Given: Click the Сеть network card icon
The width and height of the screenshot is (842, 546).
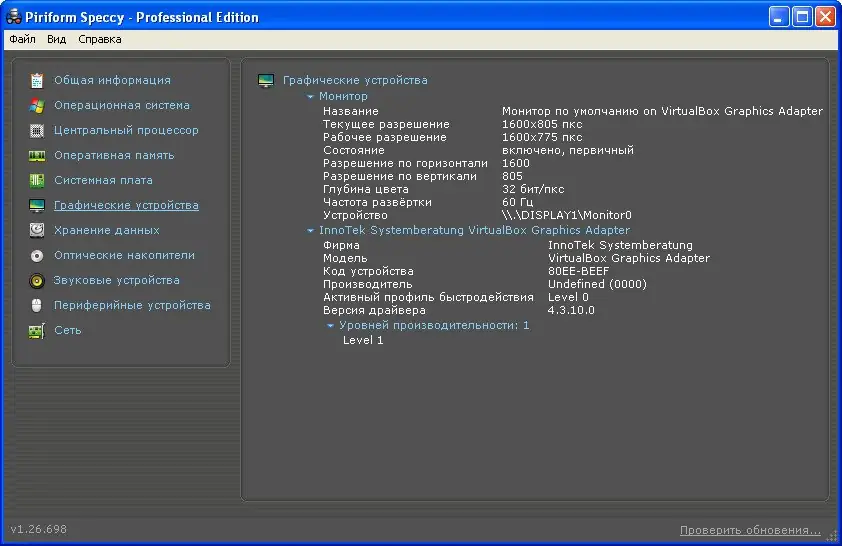Looking at the screenshot, I should (x=37, y=331).
